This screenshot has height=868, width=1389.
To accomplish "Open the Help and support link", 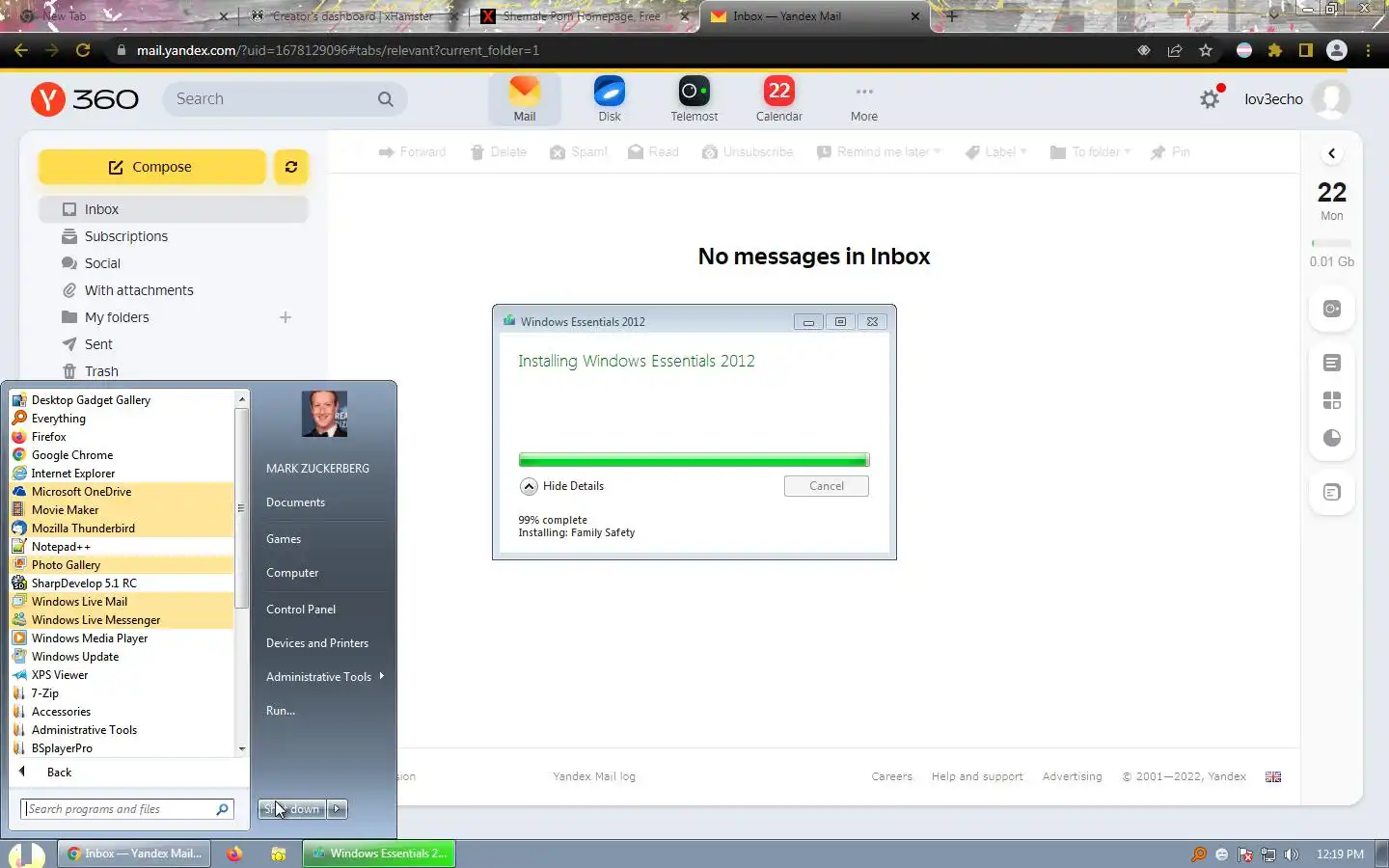I will coord(977,776).
